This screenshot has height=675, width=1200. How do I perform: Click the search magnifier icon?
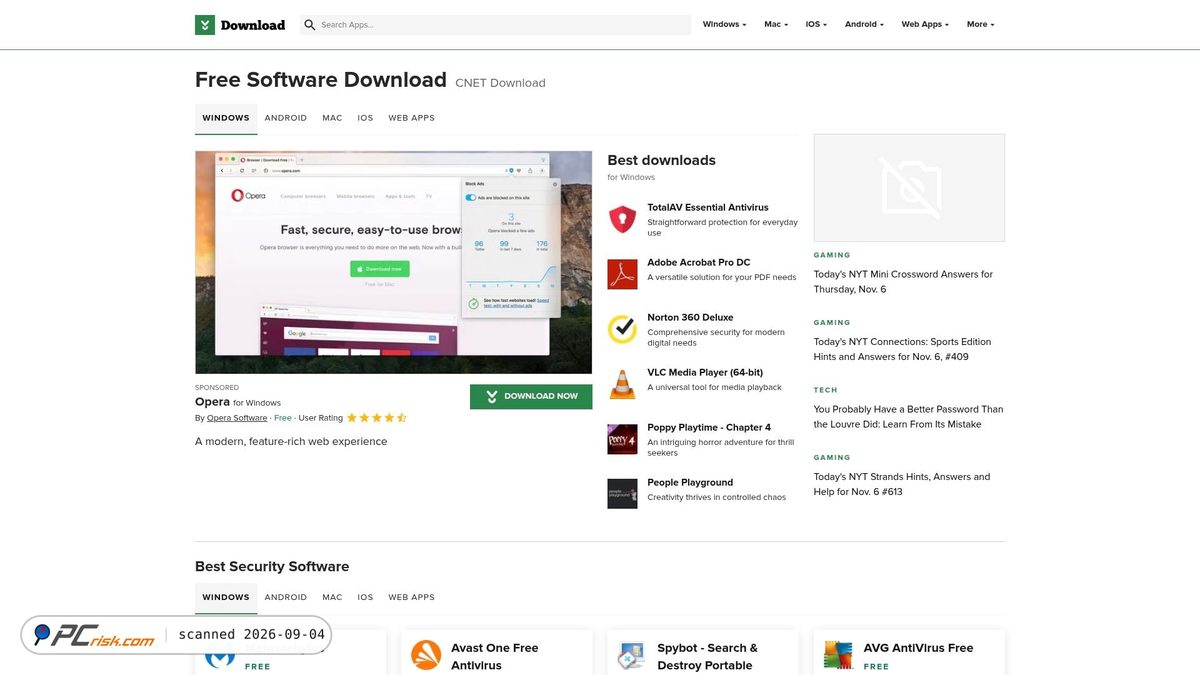tap(310, 25)
